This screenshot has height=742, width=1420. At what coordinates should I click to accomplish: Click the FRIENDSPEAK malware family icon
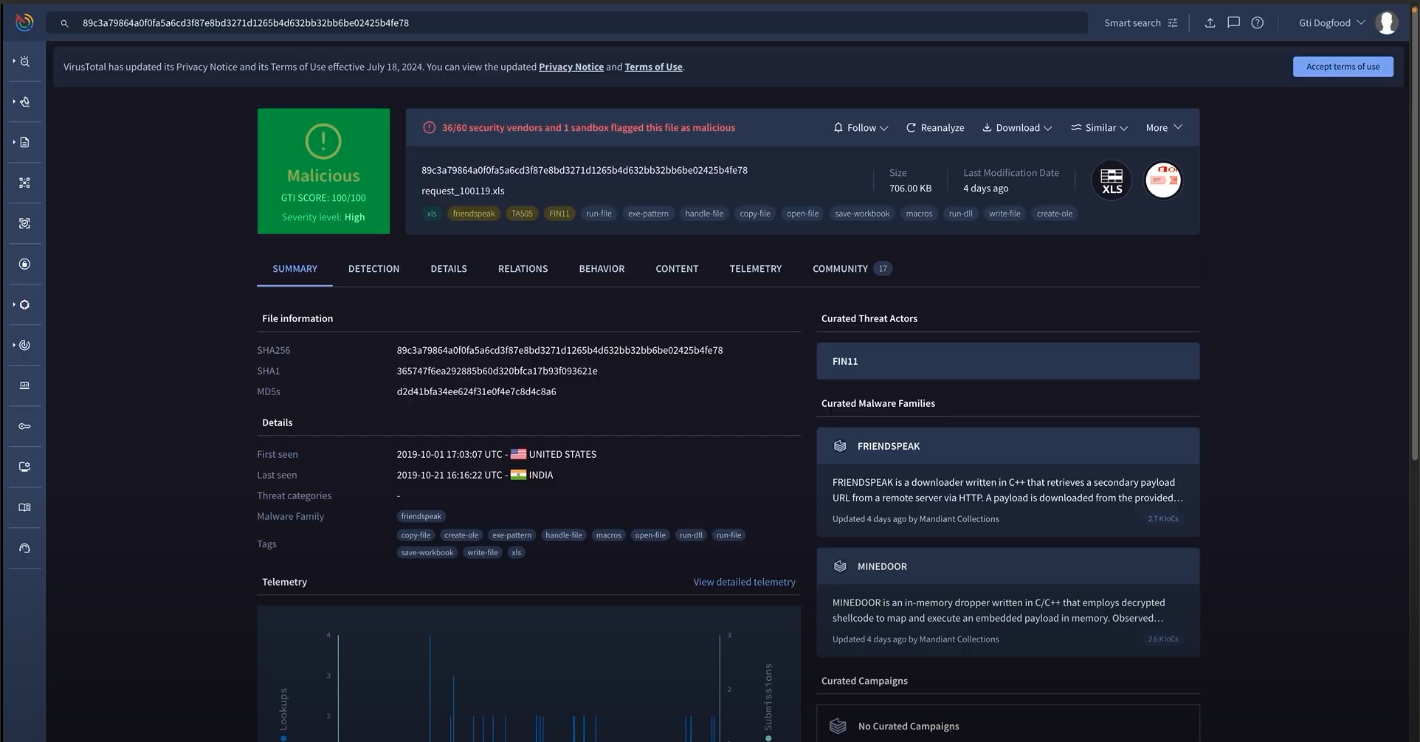[840, 446]
